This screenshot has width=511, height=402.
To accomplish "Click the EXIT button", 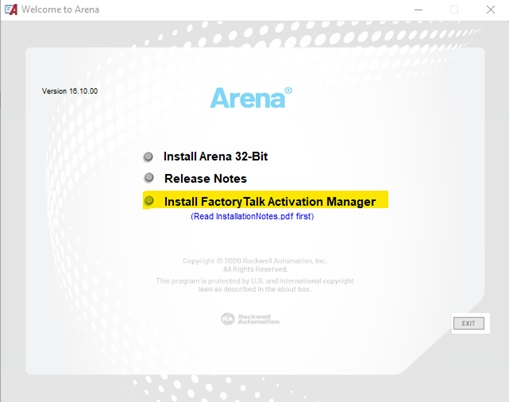I will coord(468,323).
